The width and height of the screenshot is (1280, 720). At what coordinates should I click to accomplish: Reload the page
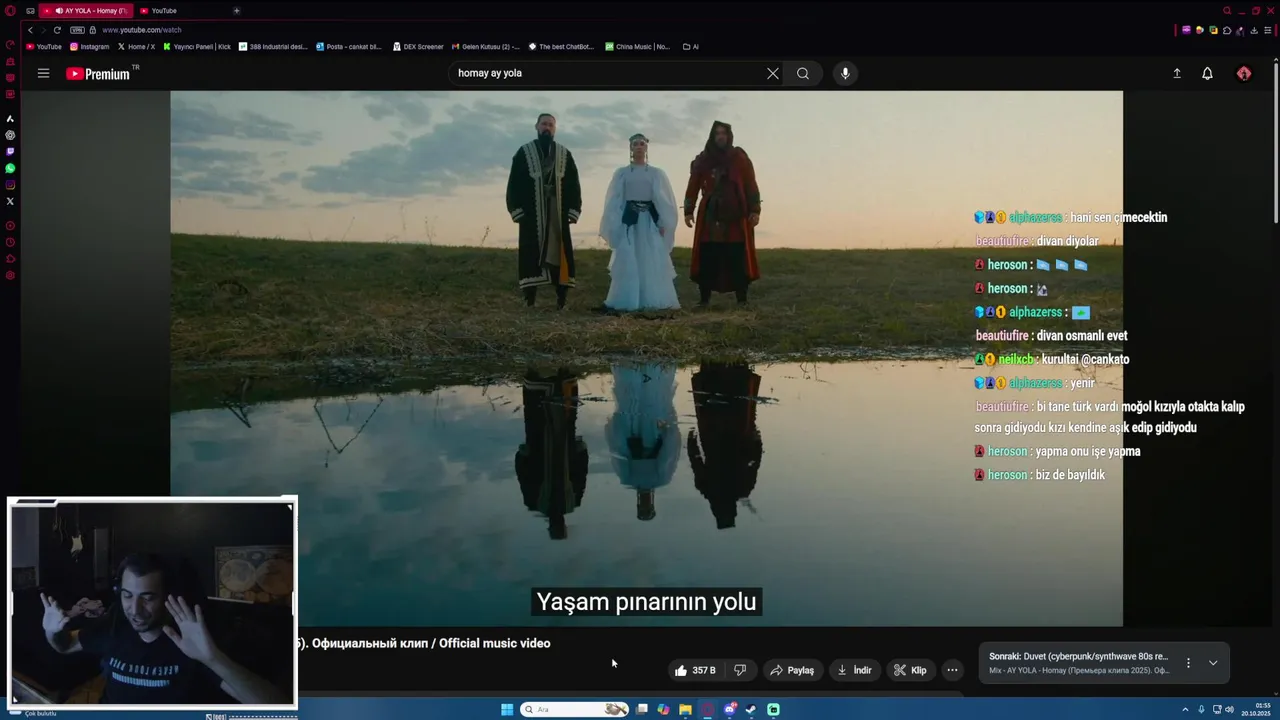[57, 30]
